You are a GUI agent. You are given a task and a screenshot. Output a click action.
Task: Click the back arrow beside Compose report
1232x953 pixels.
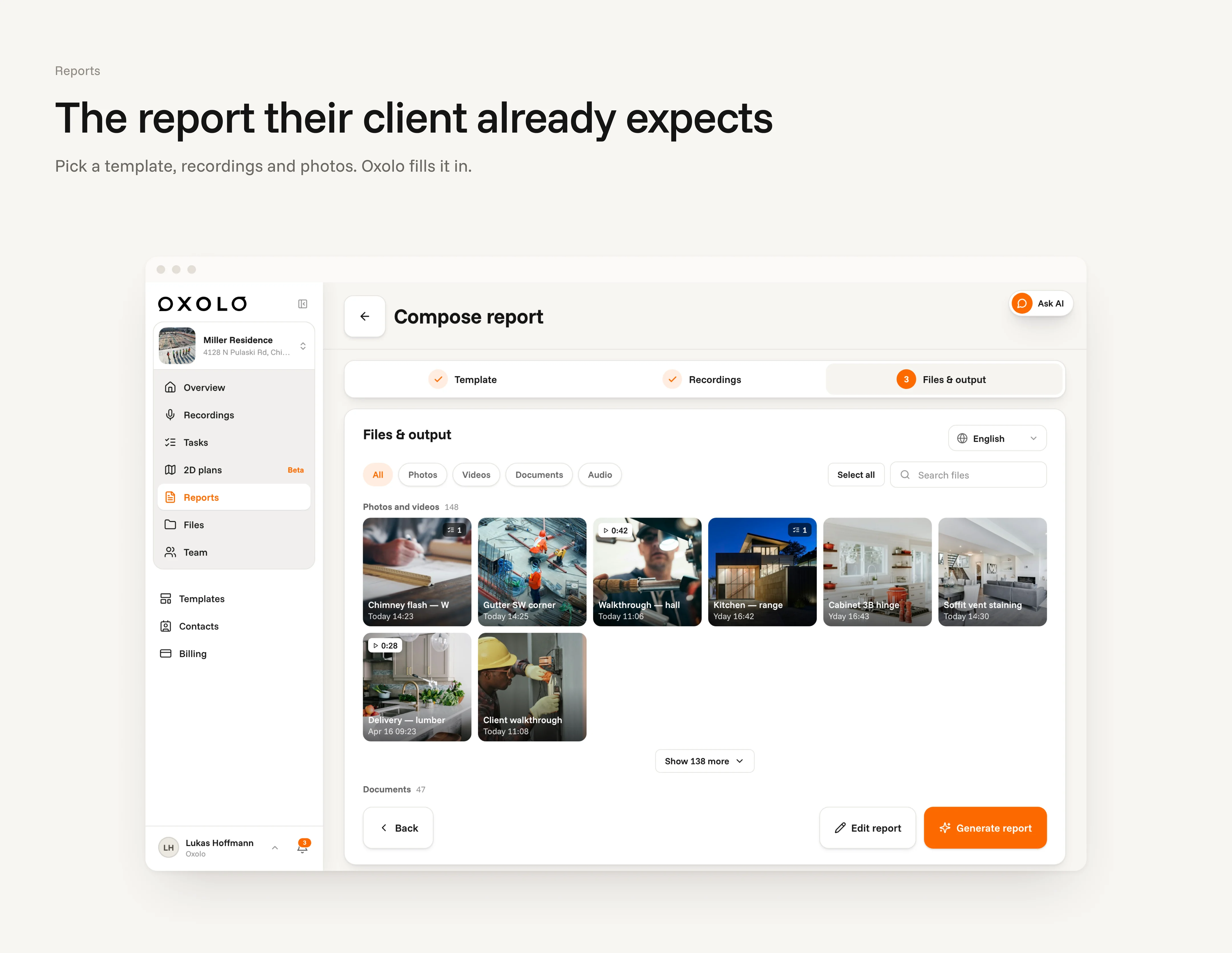pyautogui.click(x=365, y=316)
